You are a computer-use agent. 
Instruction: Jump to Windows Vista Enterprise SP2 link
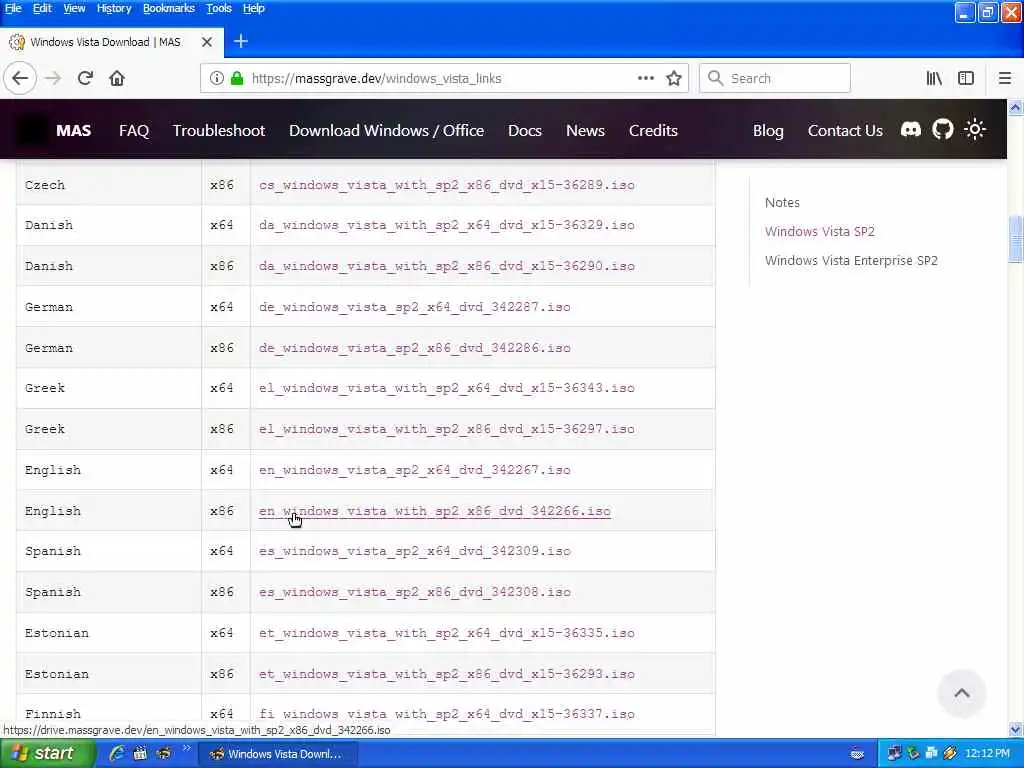851,260
